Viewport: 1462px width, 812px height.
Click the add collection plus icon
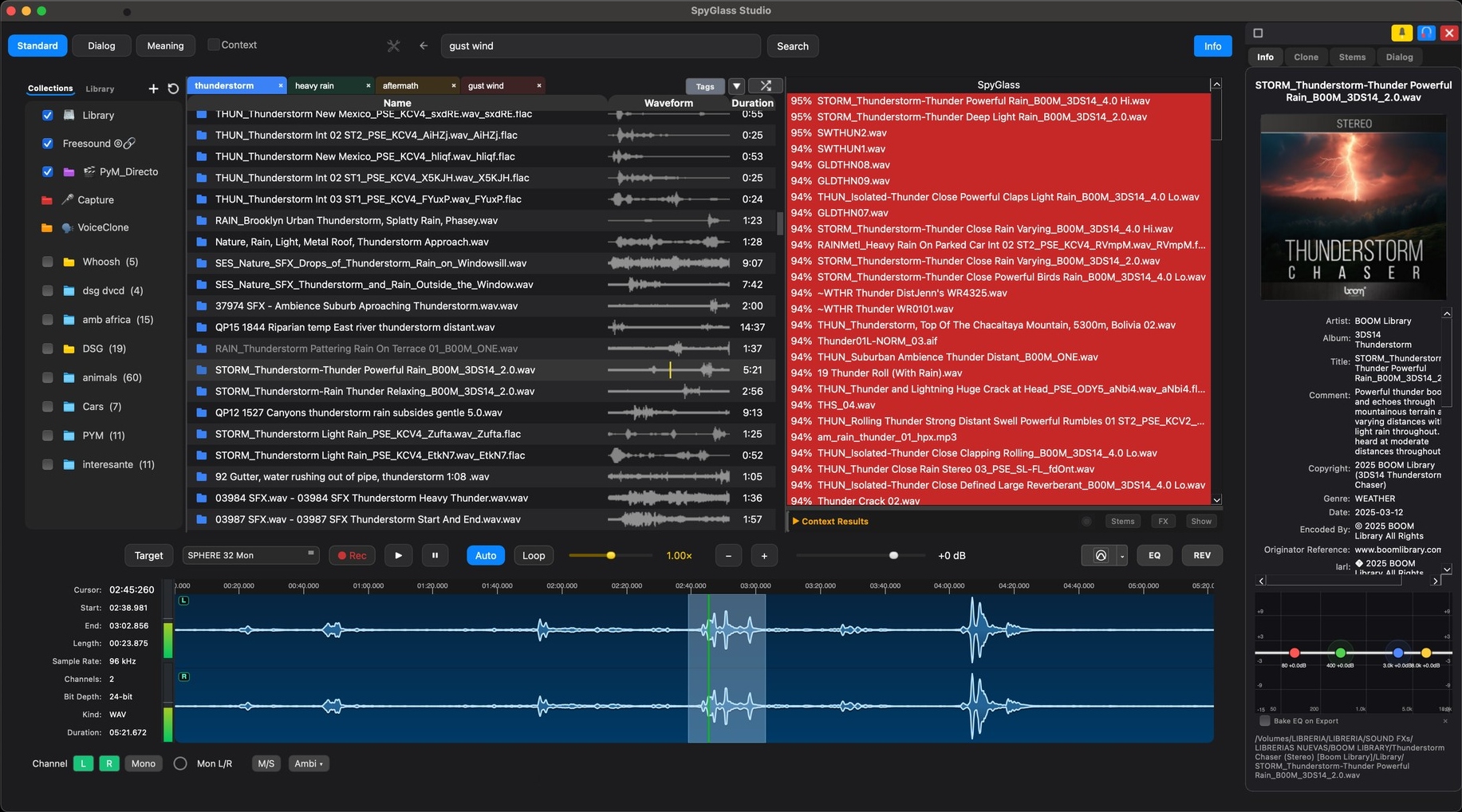[153, 89]
